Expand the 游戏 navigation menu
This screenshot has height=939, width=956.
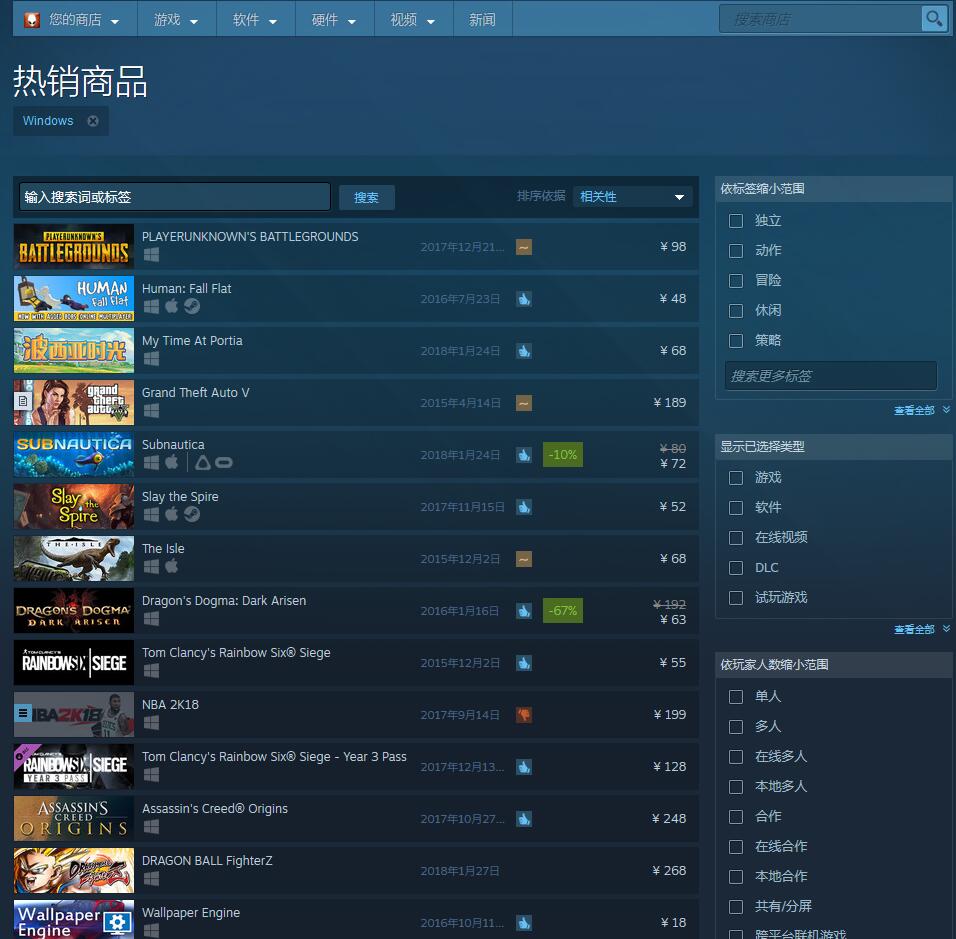(177, 20)
